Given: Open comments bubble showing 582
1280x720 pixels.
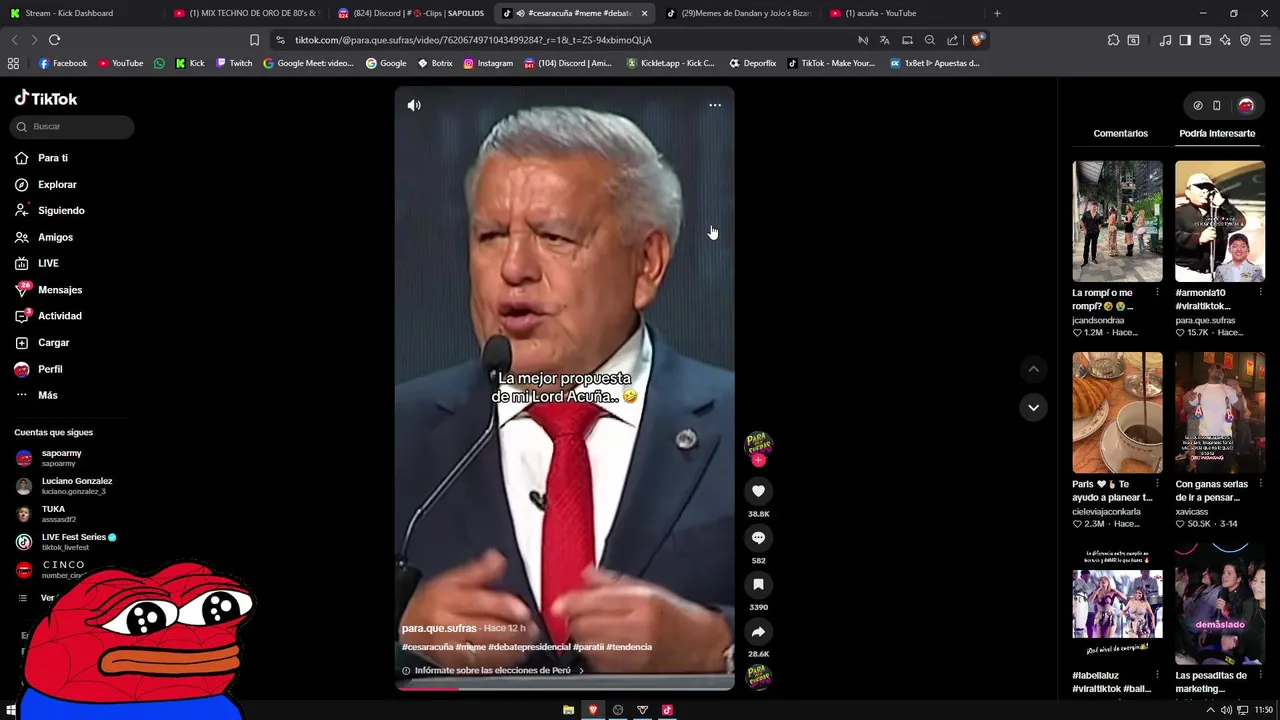Looking at the screenshot, I should pos(758,538).
